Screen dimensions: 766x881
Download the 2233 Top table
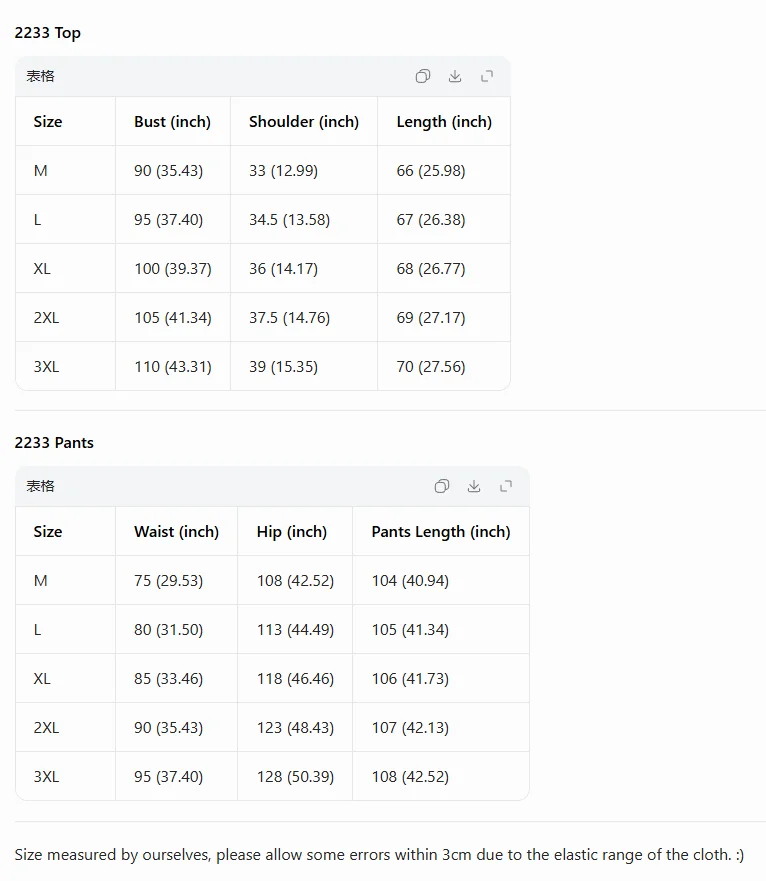click(x=455, y=76)
